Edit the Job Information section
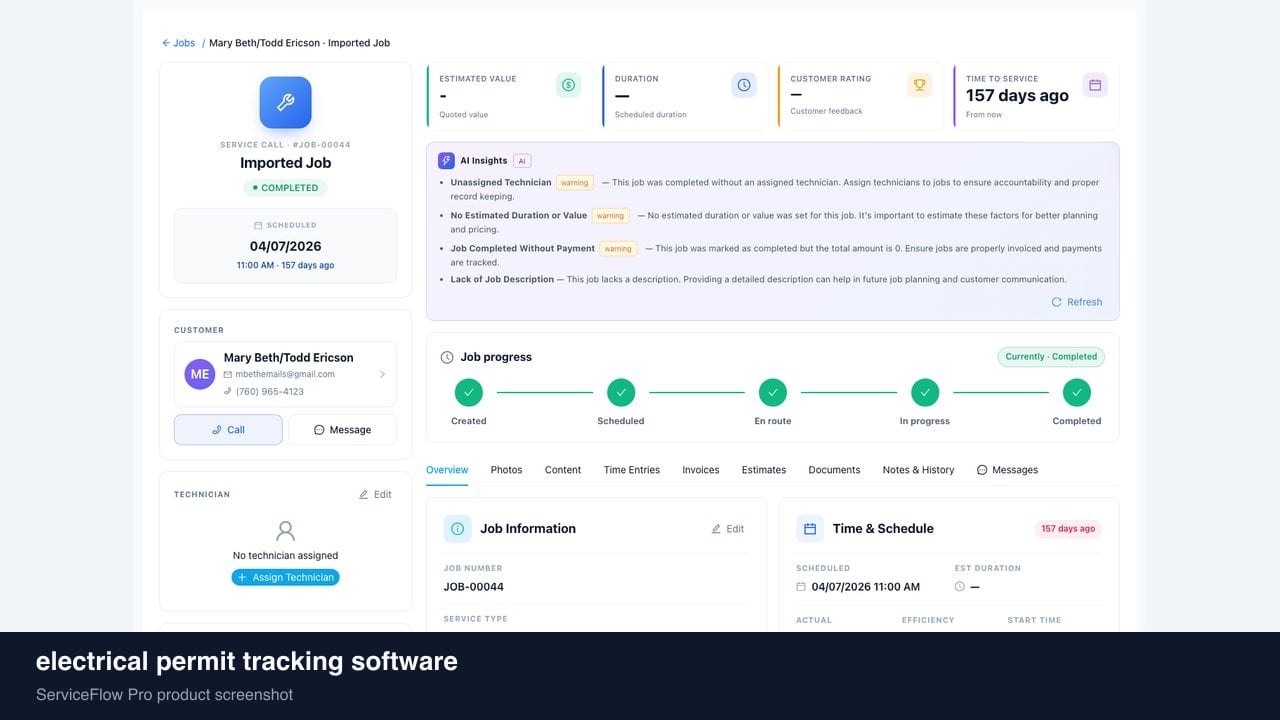Viewport: 1280px width, 720px height. click(x=728, y=529)
